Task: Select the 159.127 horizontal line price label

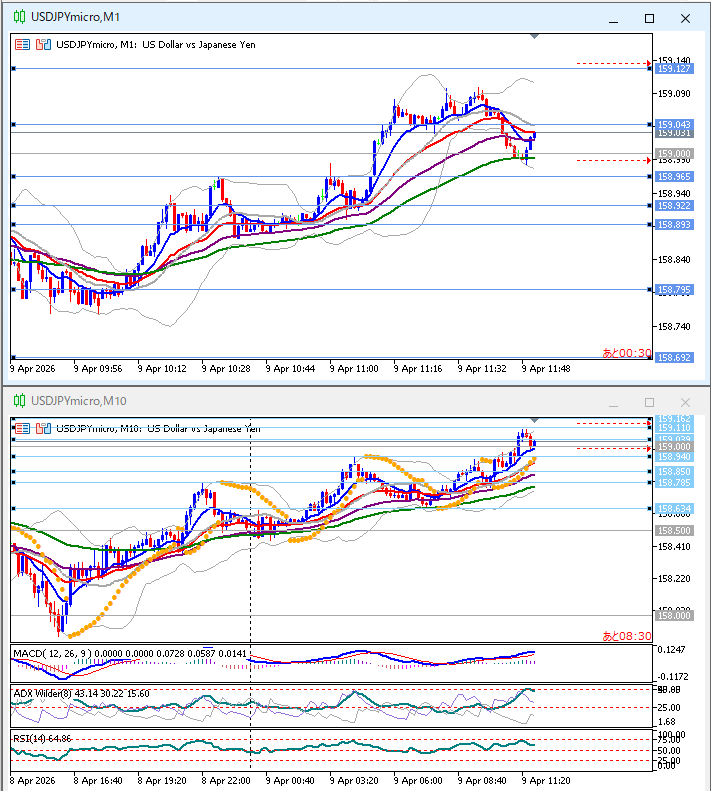Action: pos(675,69)
